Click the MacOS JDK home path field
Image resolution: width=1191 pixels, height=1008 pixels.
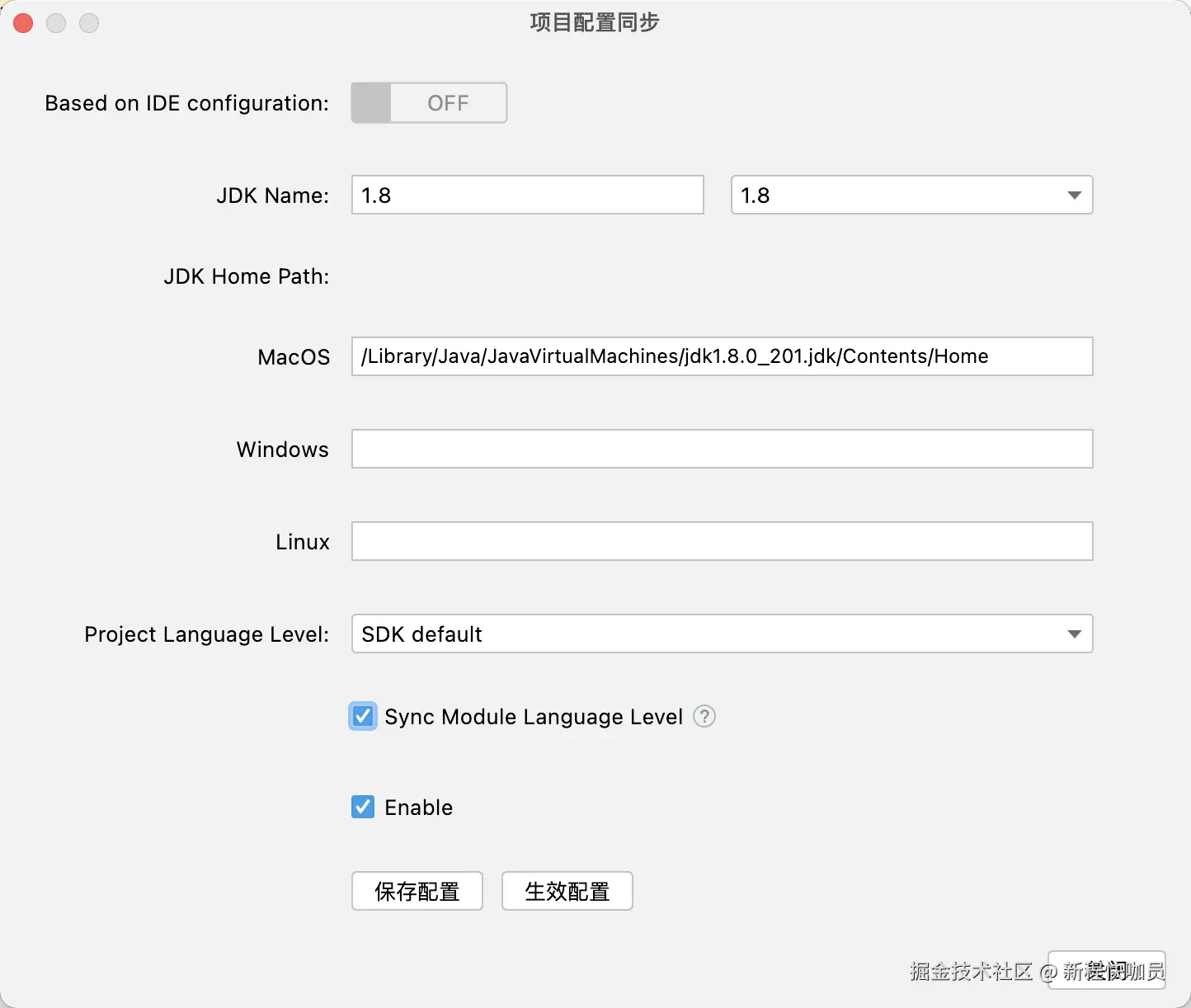(722, 356)
